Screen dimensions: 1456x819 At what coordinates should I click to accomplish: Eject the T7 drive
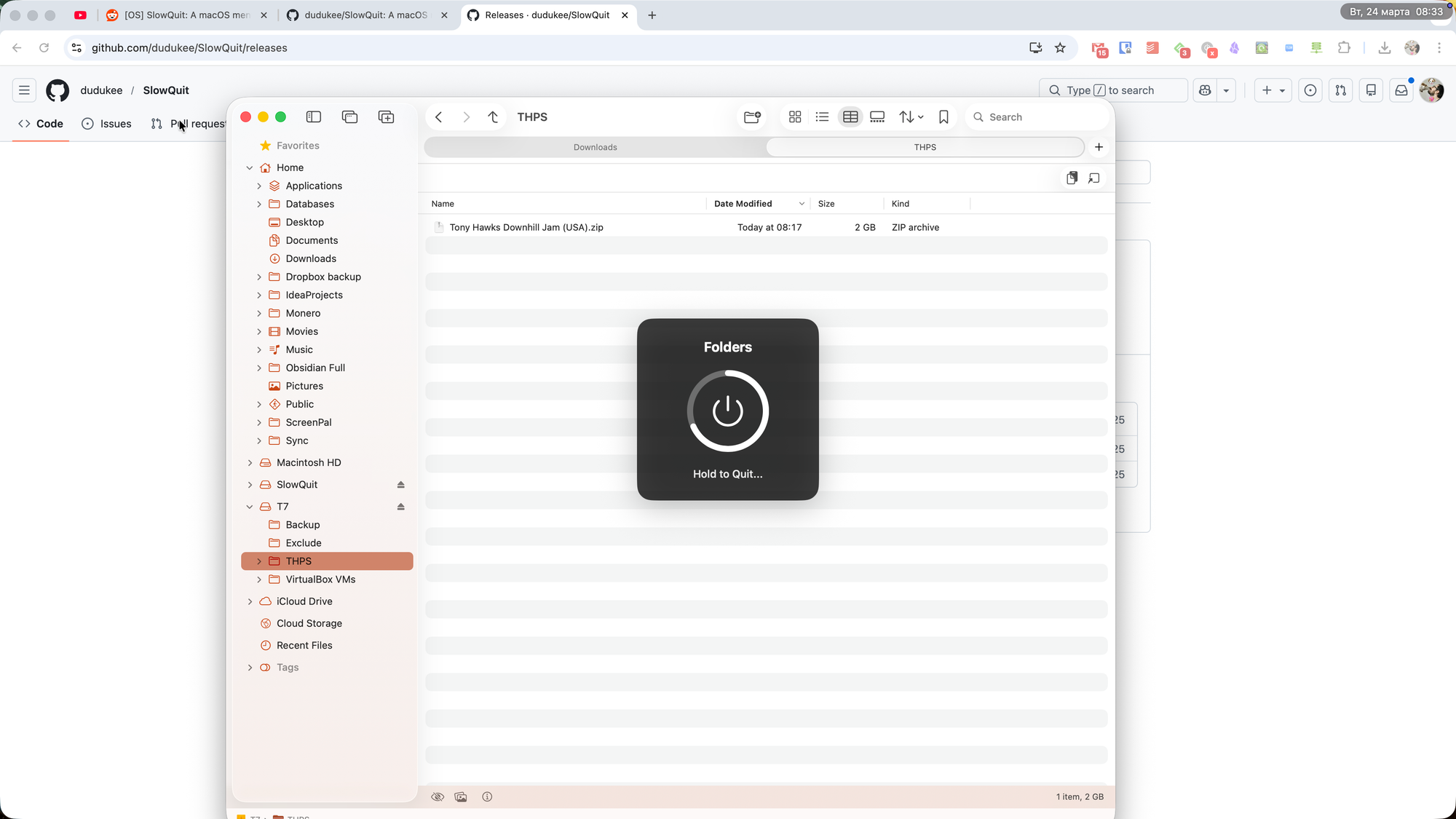click(x=400, y=507)
